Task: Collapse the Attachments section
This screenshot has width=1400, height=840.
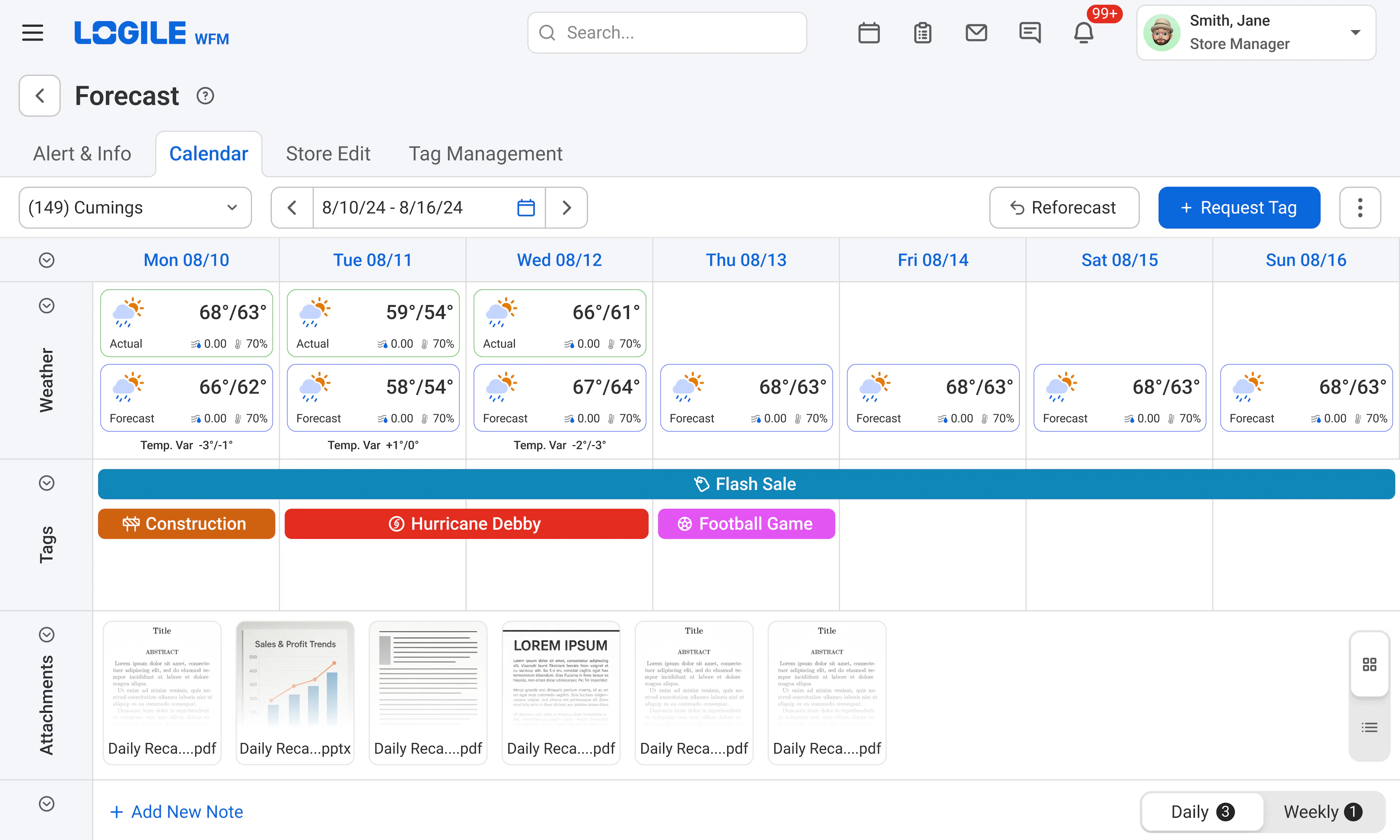Action: [46, 634]
